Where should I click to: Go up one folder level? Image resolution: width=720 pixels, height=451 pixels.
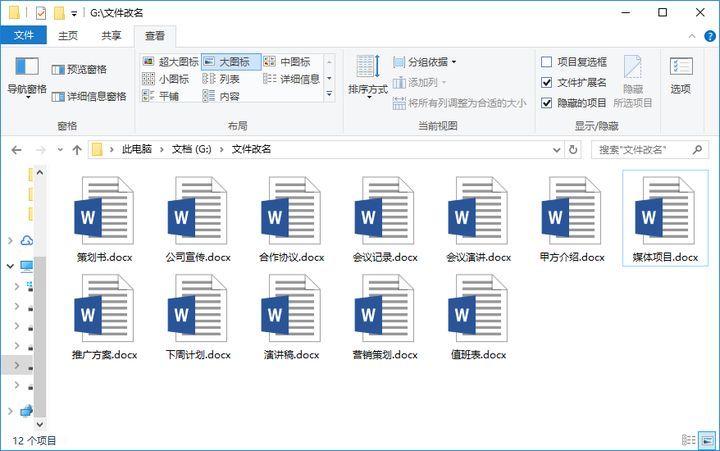(77, 150)
